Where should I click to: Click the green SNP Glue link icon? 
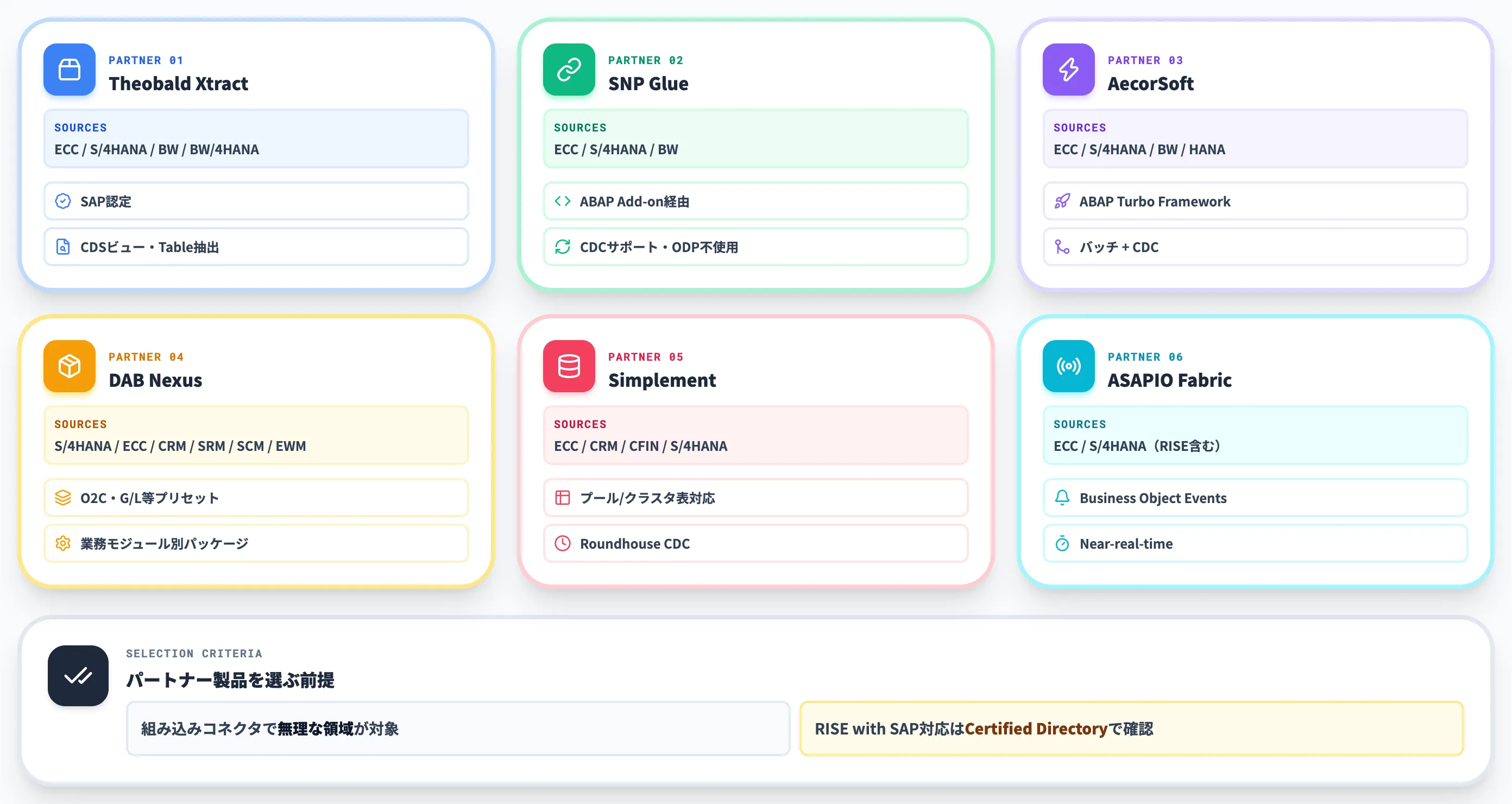click(569, 70)
